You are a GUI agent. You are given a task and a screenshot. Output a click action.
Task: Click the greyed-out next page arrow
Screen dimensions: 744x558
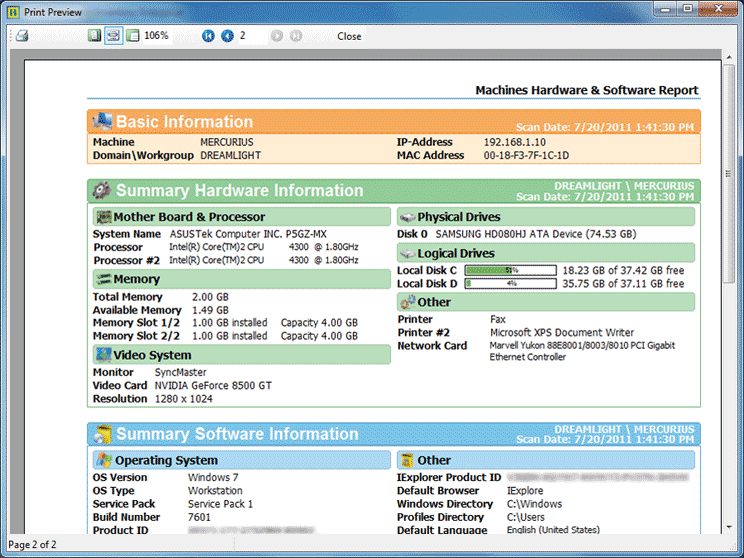point(276,36)
